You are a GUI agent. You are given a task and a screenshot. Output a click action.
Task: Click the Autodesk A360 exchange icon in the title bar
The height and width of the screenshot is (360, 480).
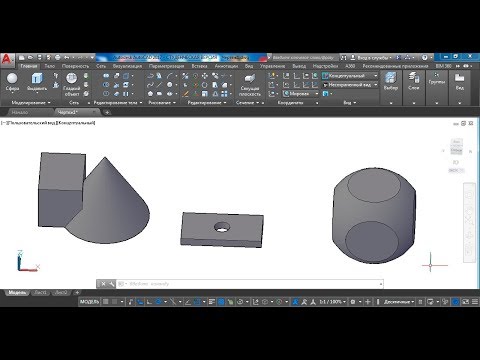398,58
